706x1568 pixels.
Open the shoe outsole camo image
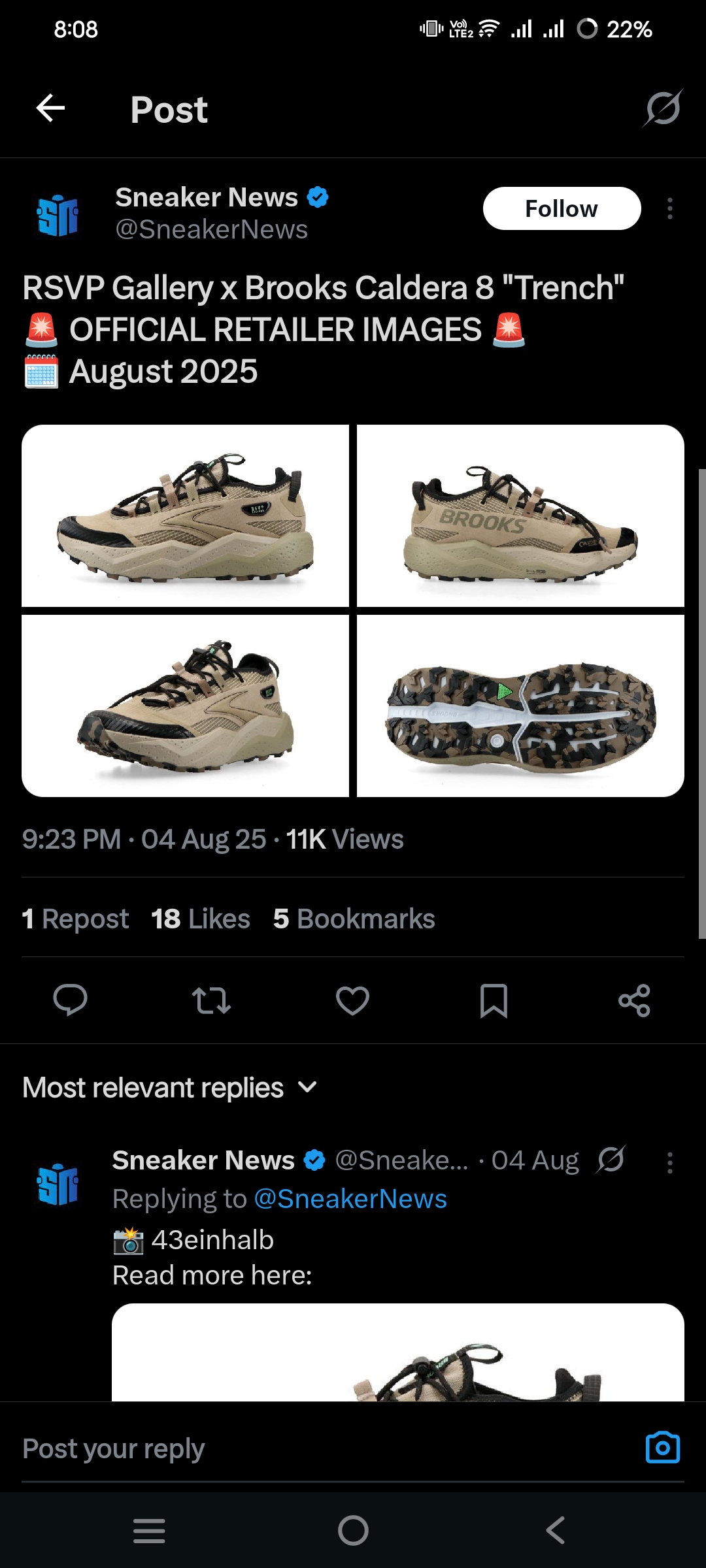(520, 706)
